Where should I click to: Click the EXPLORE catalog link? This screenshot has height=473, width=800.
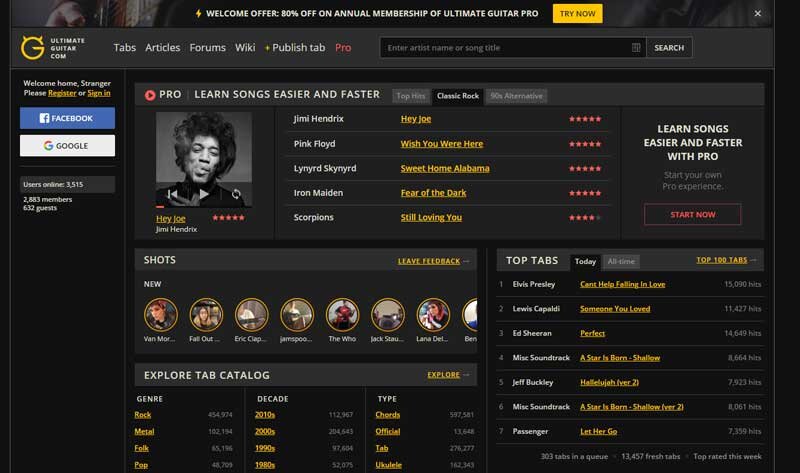tap(443, 375)
